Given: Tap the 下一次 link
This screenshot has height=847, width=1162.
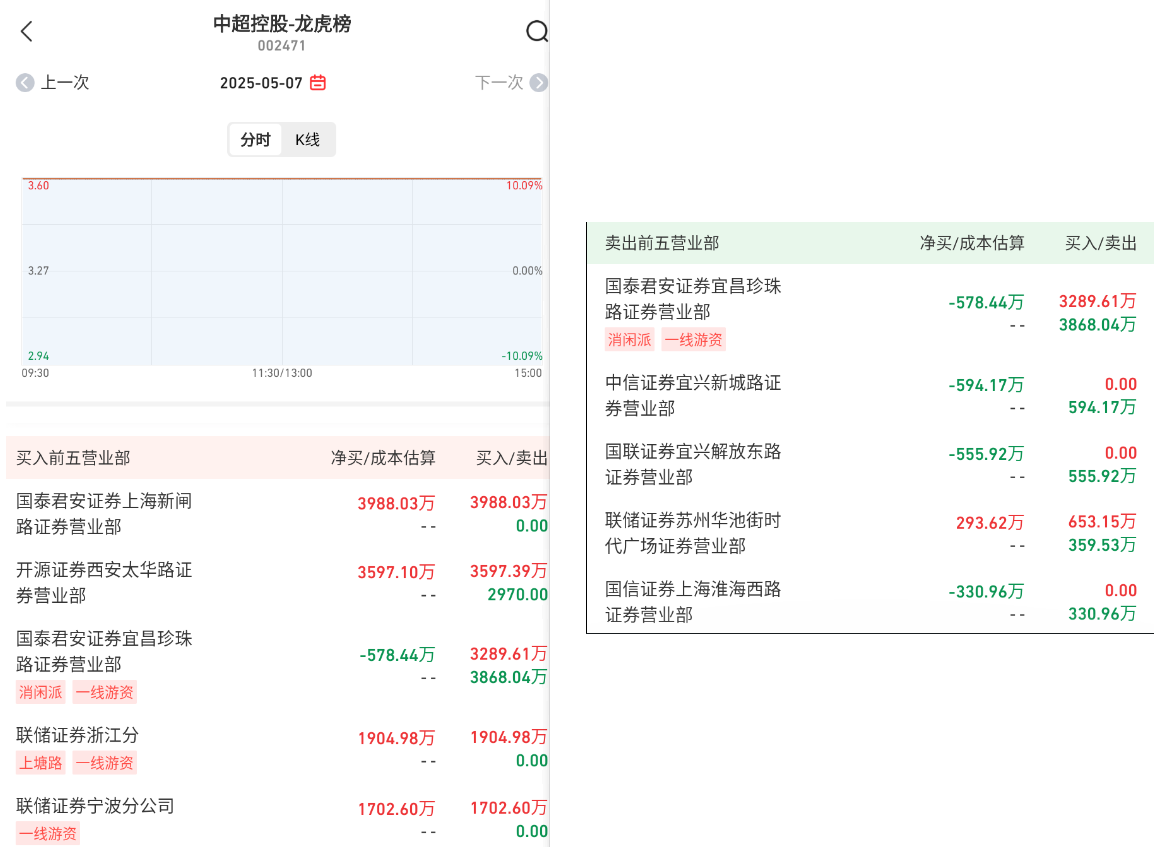Looking at the screenshot, I should tap(499, 83).
